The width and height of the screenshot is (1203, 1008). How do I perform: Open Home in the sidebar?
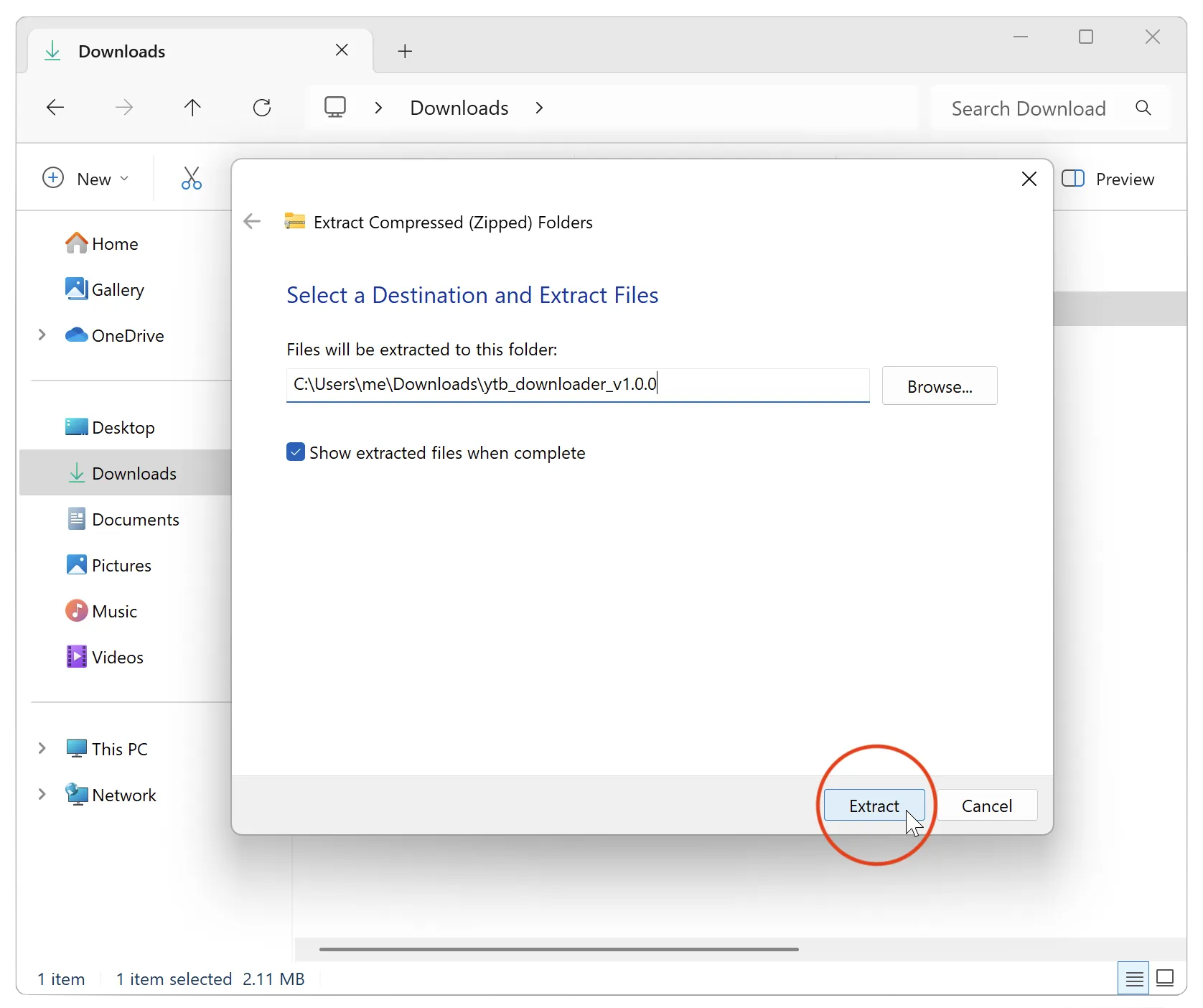[101, 244]
